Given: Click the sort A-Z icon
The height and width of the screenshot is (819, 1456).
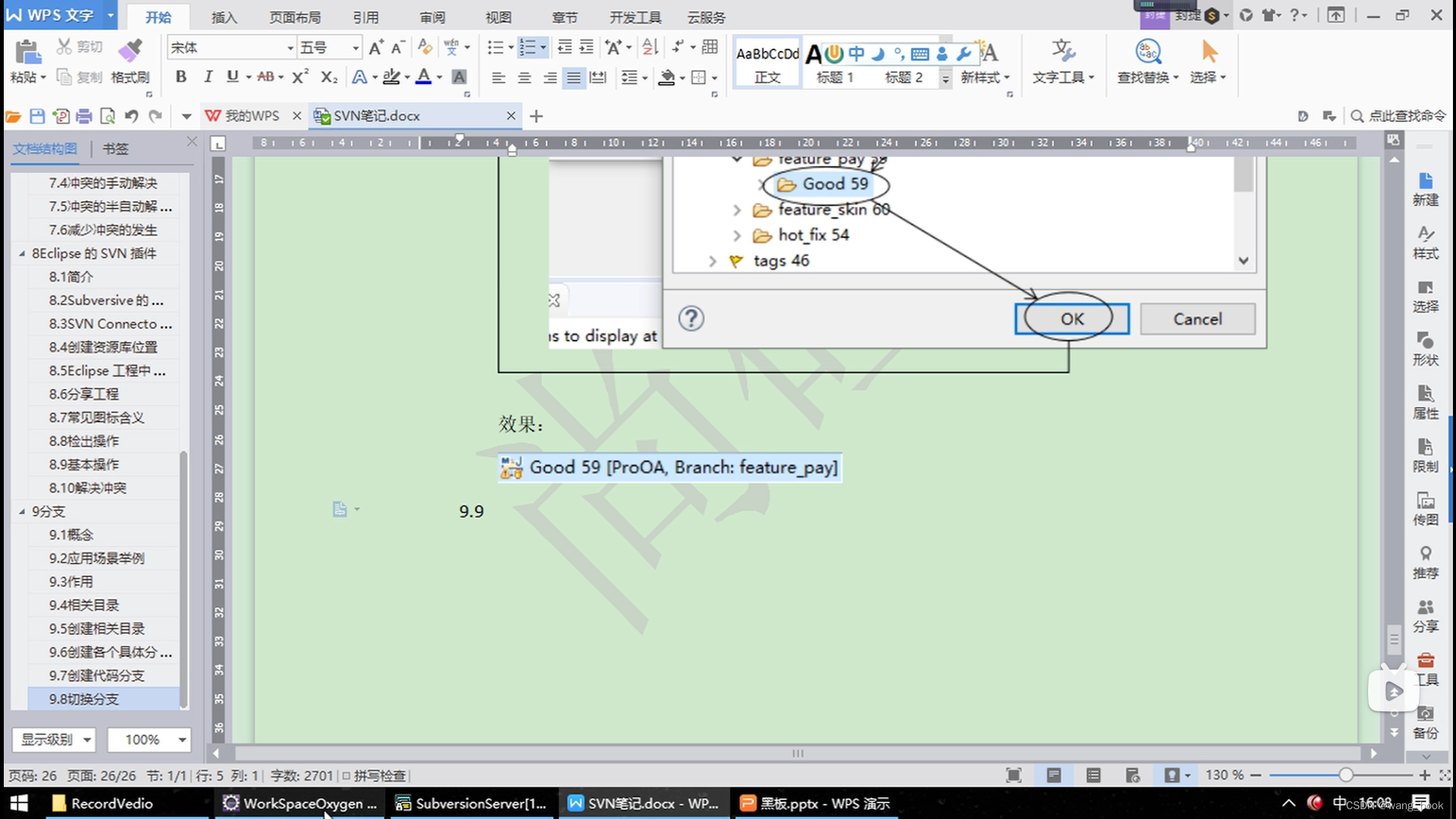Looking at the screenshot, I should [x=650, y=48].
